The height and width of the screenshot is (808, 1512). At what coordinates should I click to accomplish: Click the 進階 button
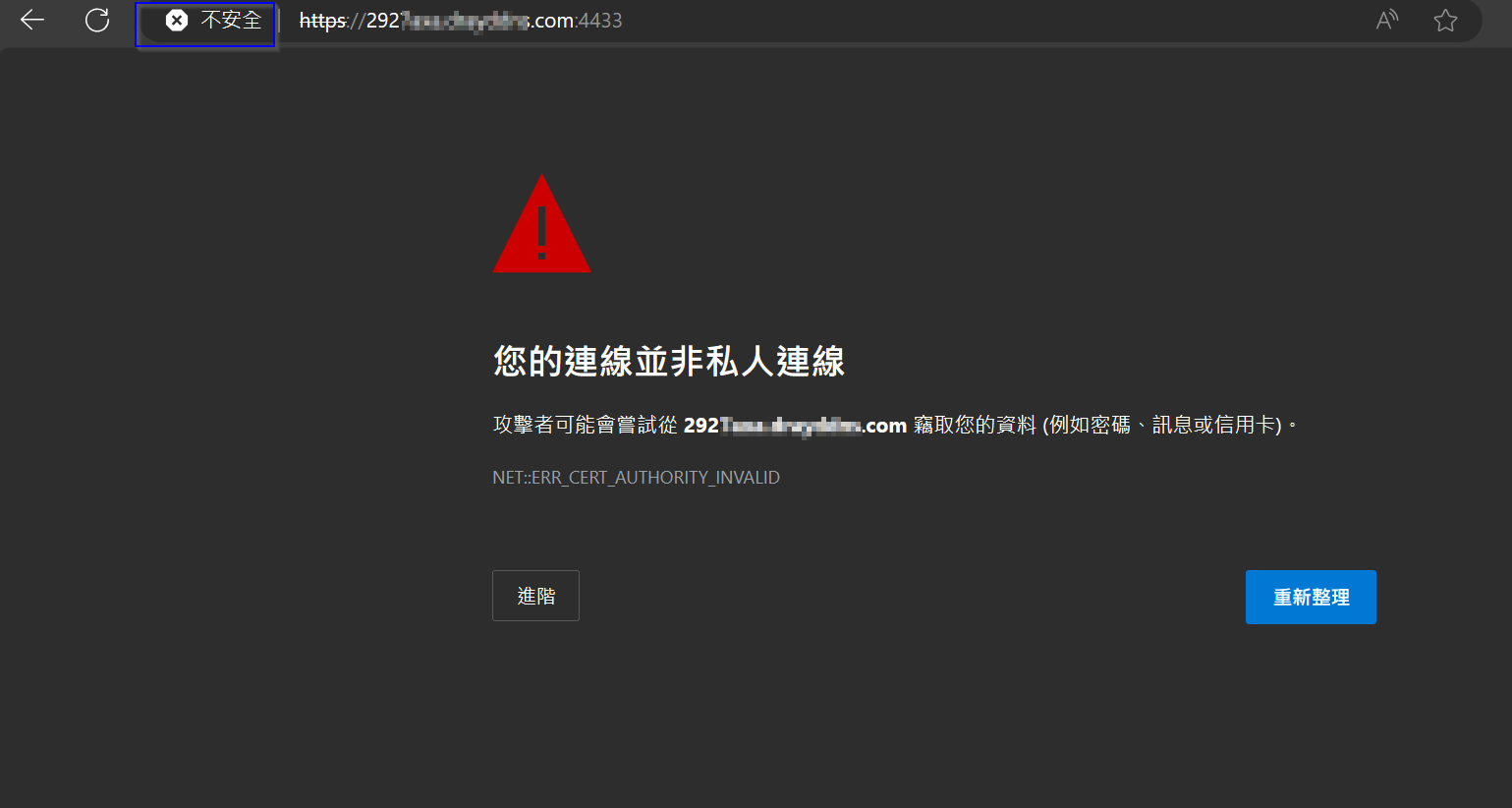[x=535, y=596]
